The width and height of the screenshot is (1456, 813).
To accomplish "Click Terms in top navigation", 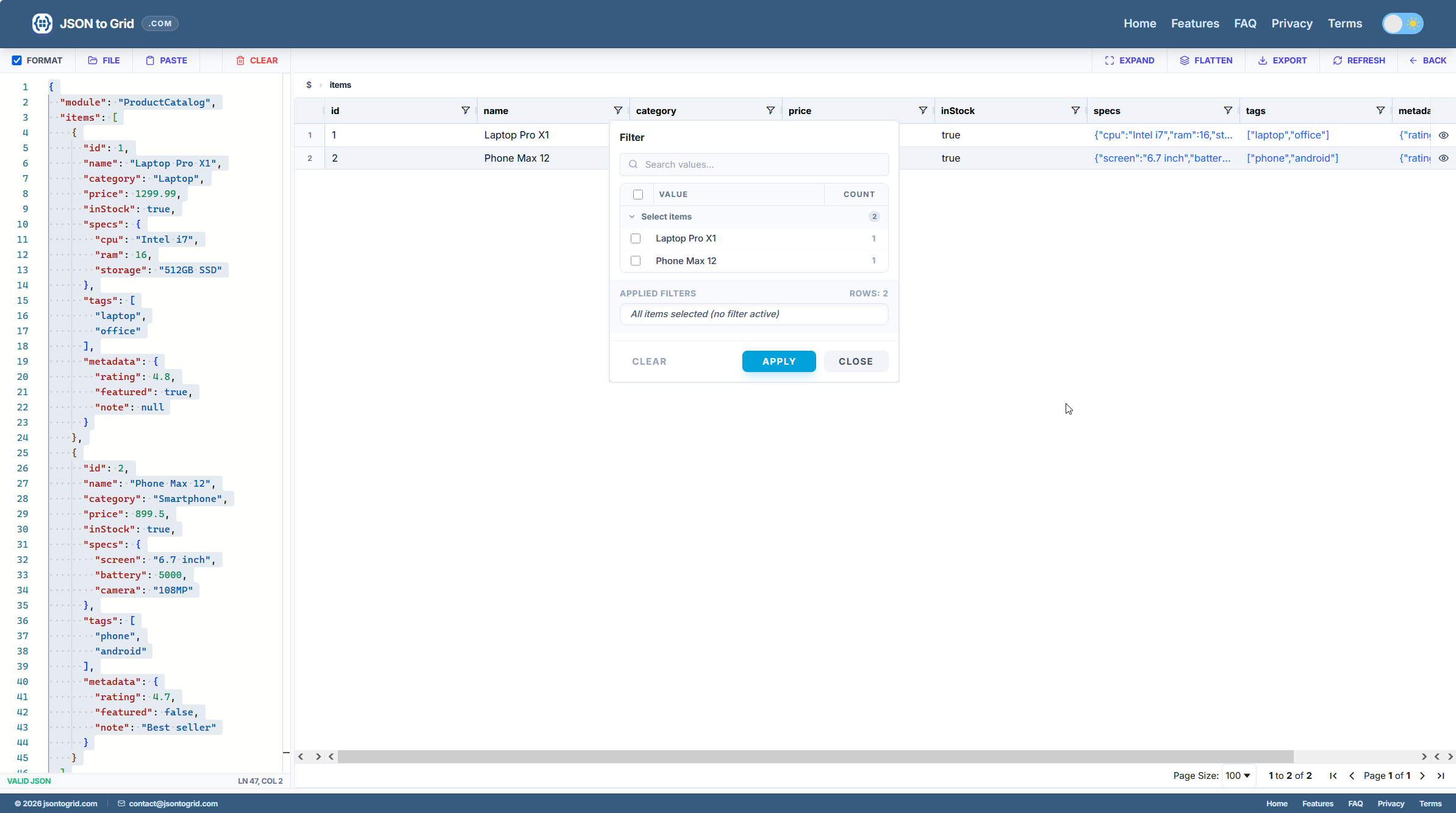I will pos(1345,23).
